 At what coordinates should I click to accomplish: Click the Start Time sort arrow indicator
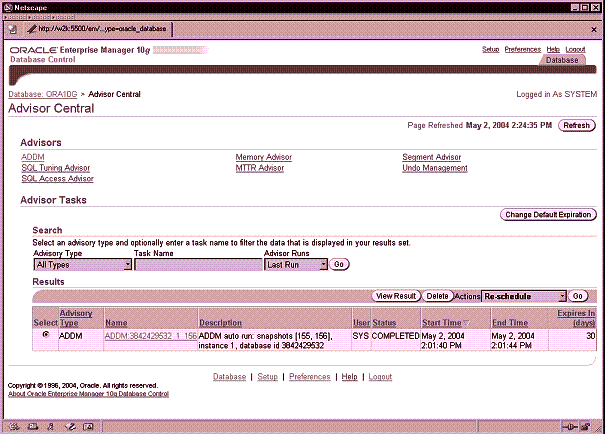466,323
